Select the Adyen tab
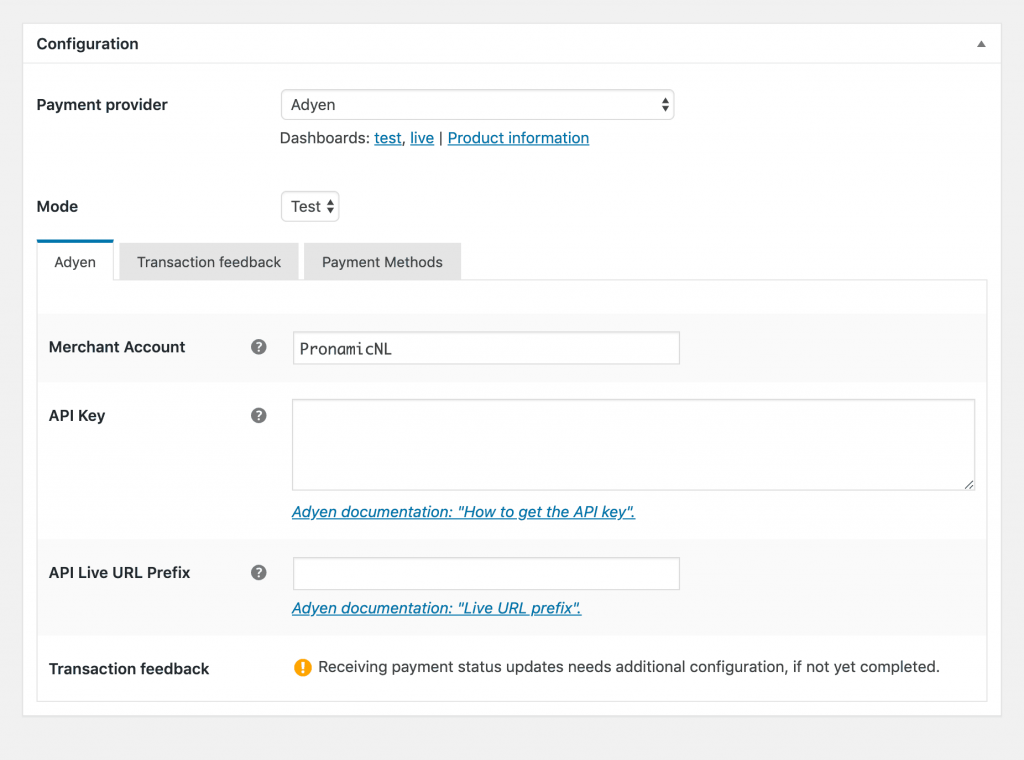The image size is (1024, 760). pyautogui.click(x=75, y=261)
